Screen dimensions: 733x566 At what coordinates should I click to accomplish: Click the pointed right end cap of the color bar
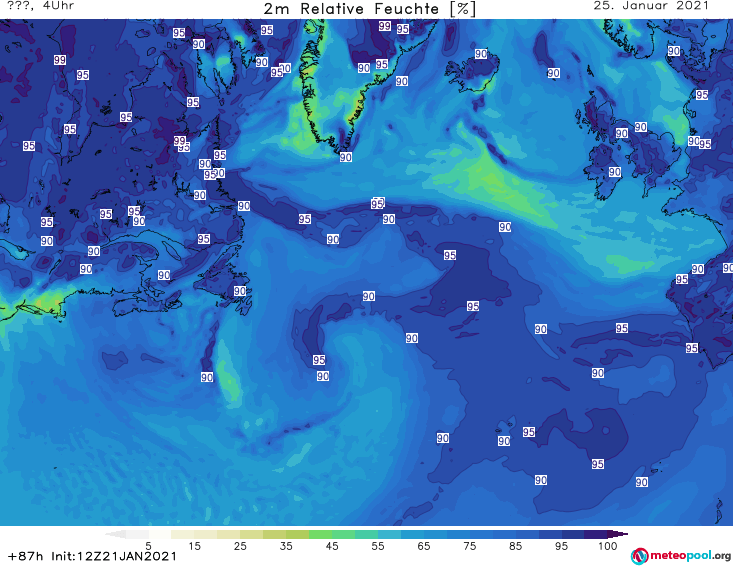tap(618, 534)
